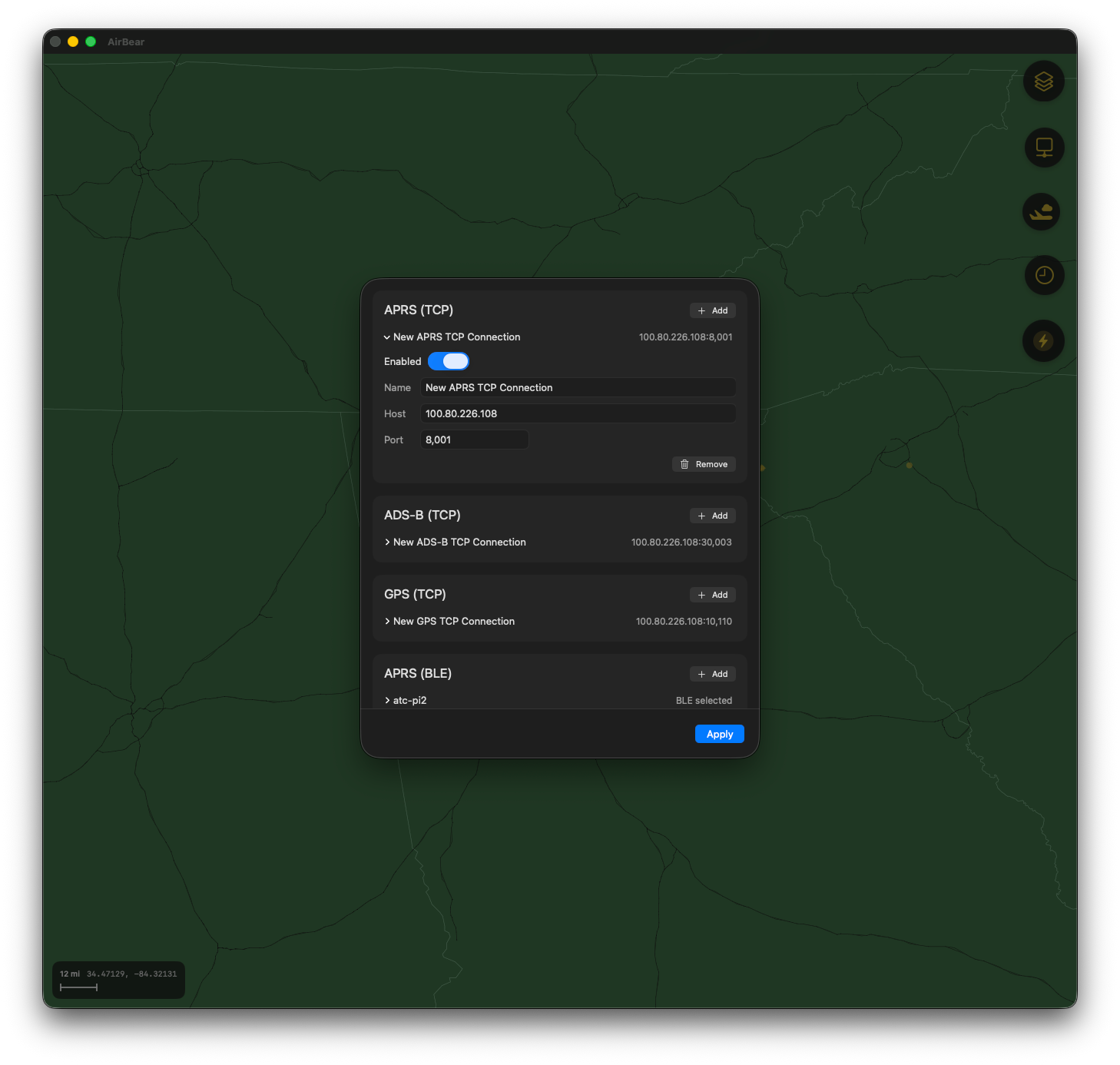This screenshot has width=1120, height=1065.
Task: Click the clock history icon
Action: [x=1044, y=275]
